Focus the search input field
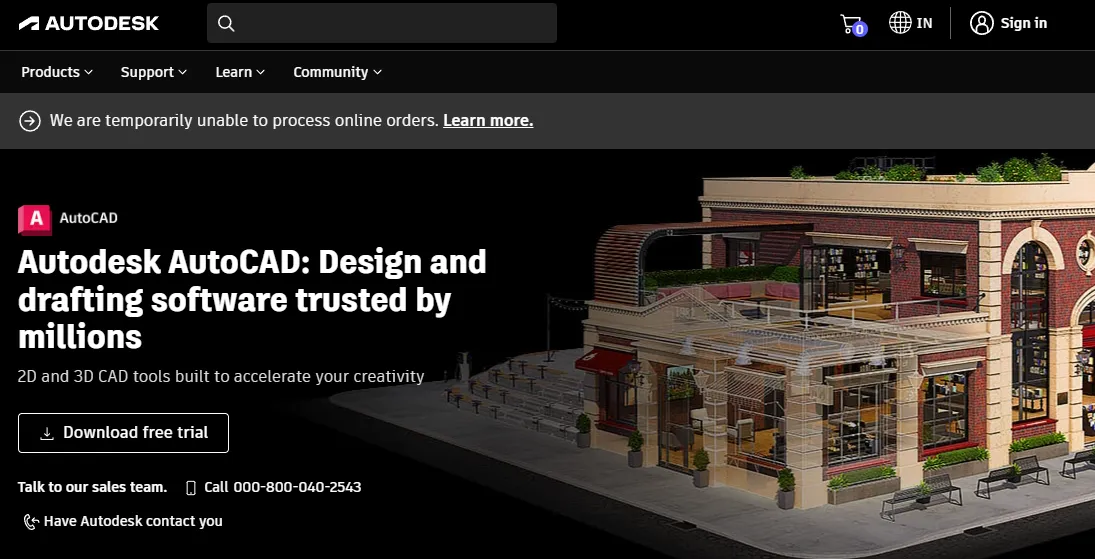 [x=381, y=23]
